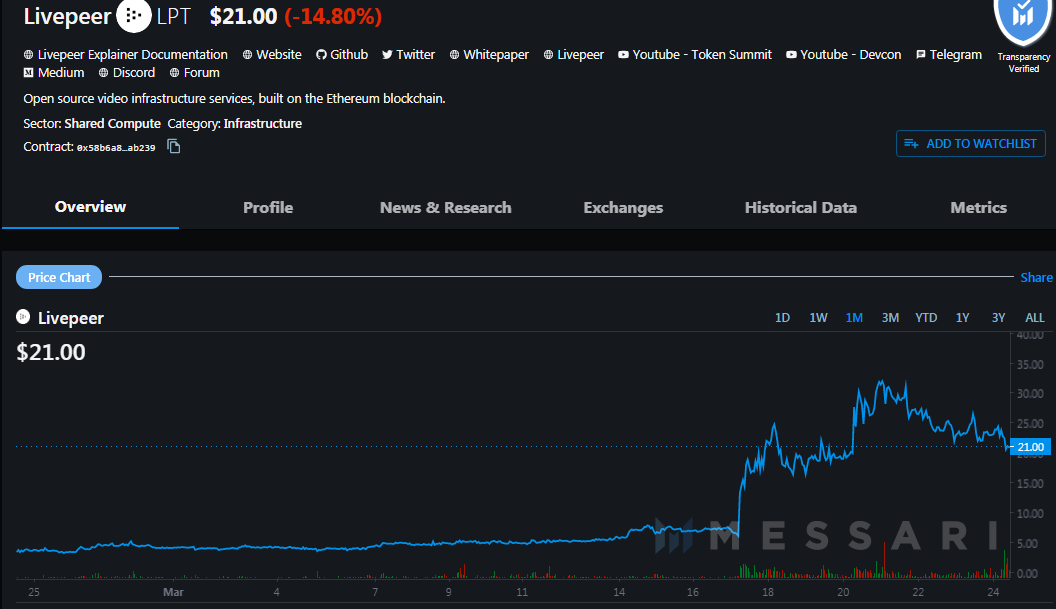Open the Twitter link text
The width and height of the screenshot is (1056, 609).
(416, 55)
